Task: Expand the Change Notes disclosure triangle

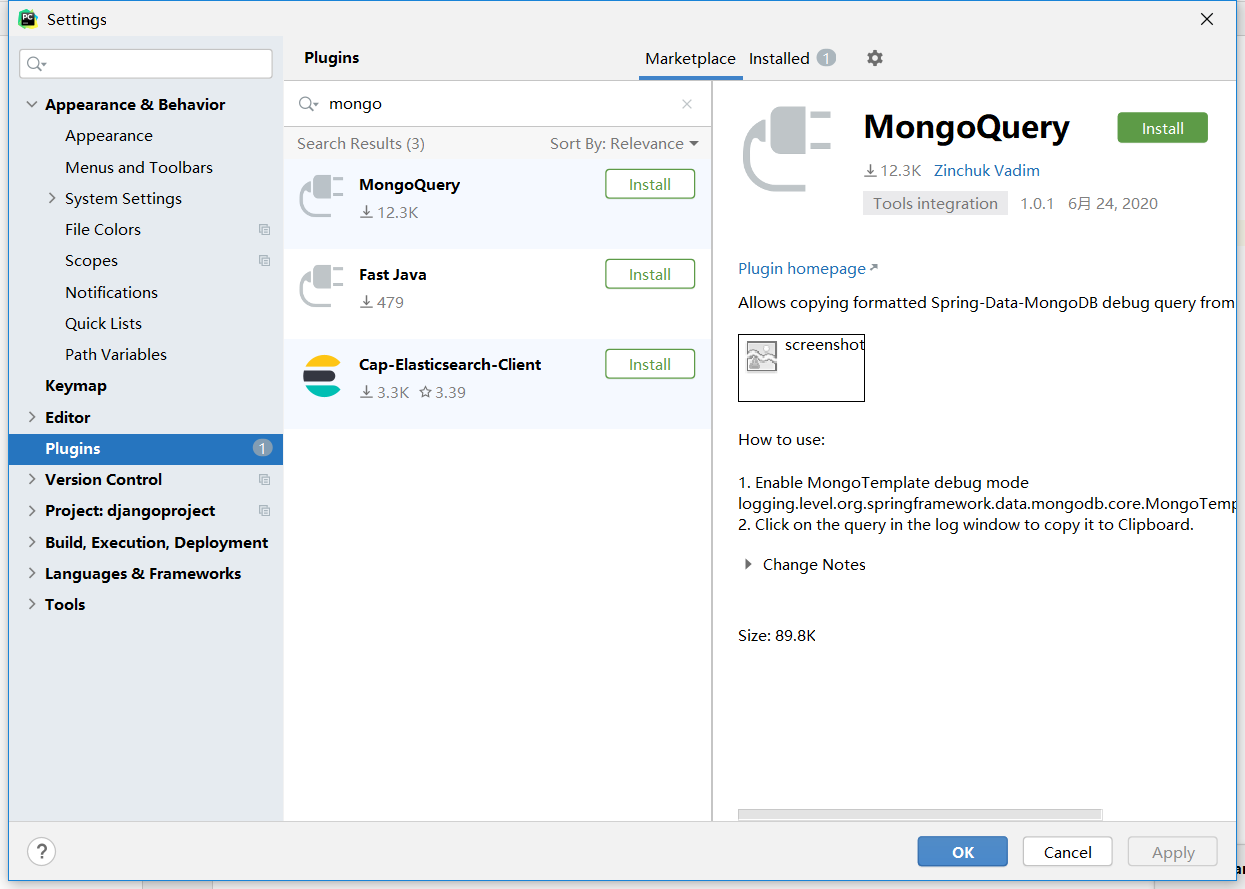Action: (748, 565)
